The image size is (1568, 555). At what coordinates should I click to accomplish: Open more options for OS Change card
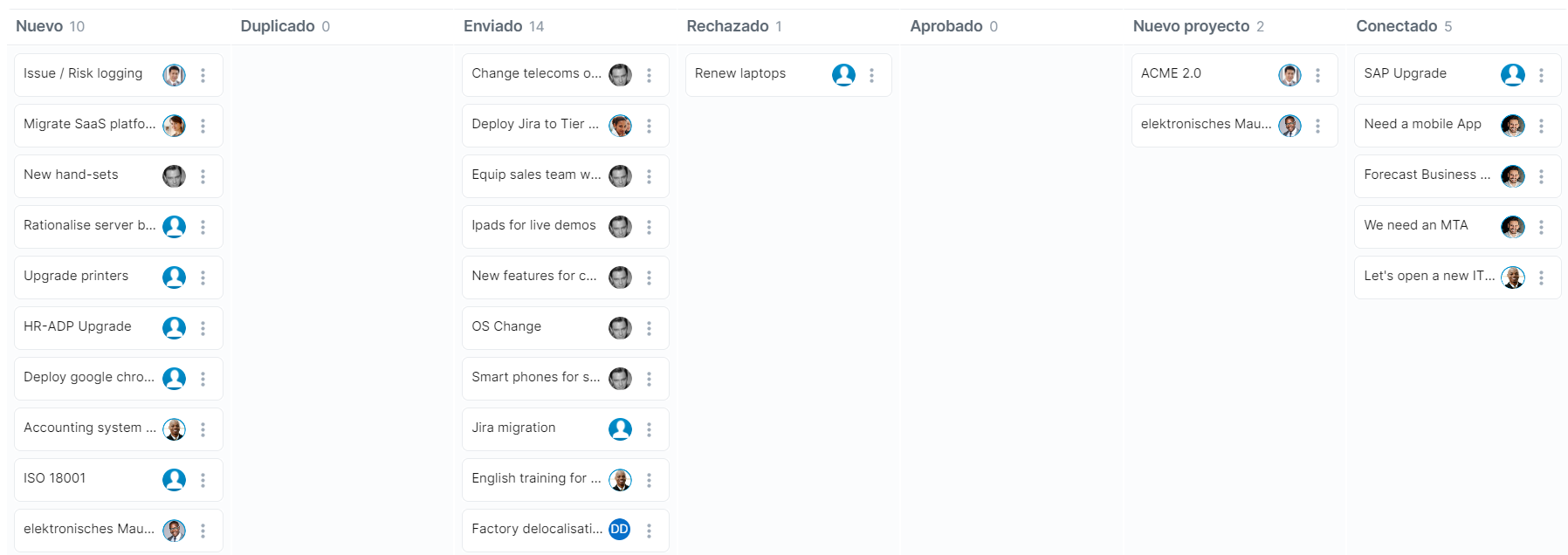tap(649, 328)
